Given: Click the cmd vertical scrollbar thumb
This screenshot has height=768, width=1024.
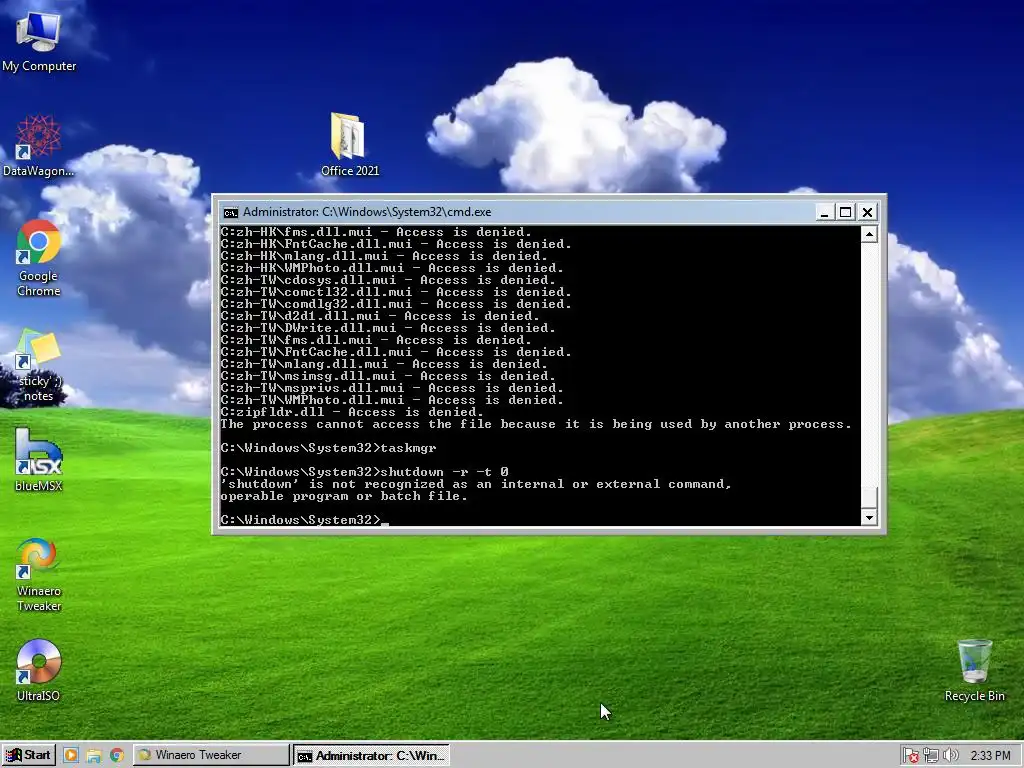Looking at the screenshot, I should tap(869, 497).
